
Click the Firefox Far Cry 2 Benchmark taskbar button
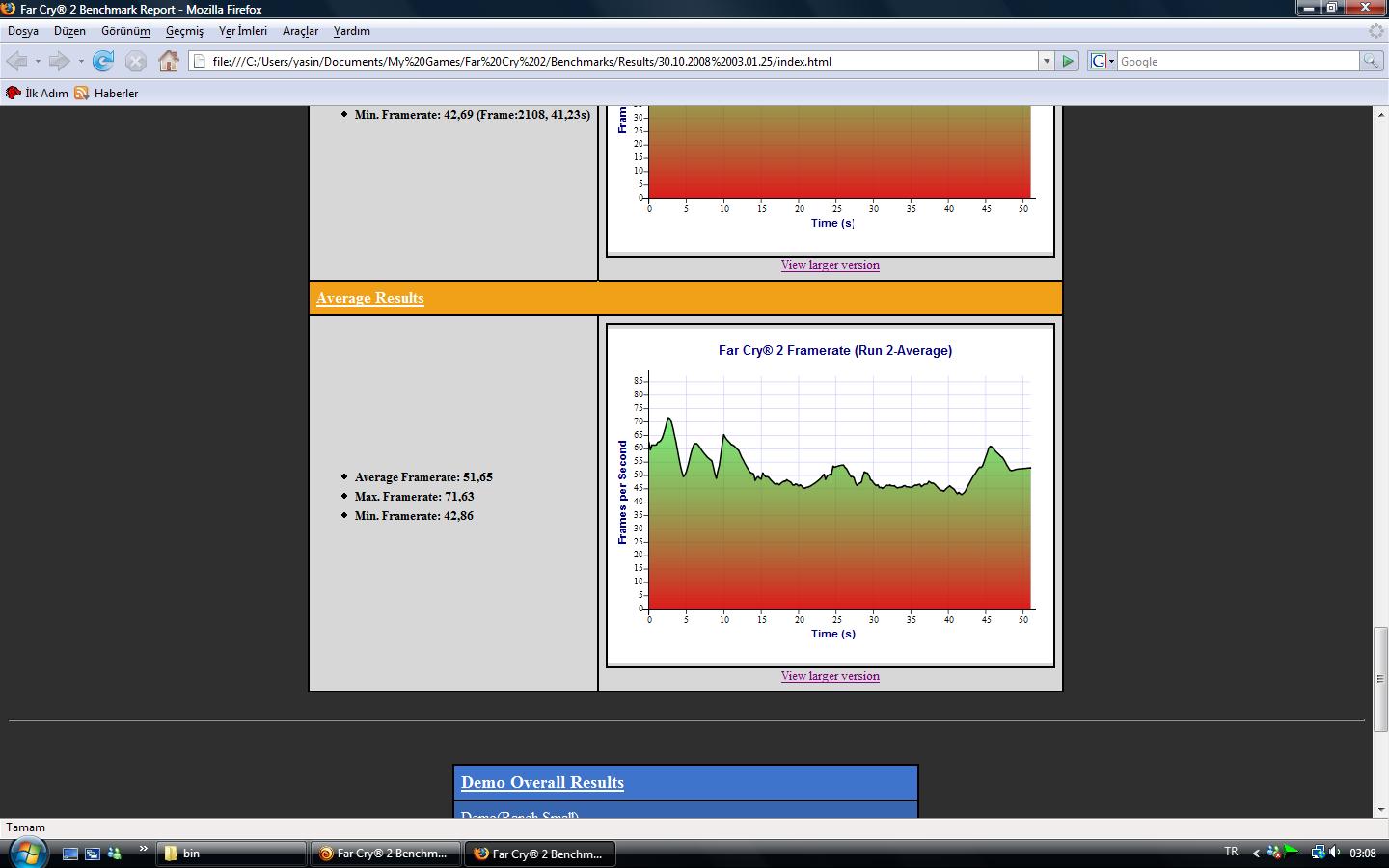click(x=540, y=854)
